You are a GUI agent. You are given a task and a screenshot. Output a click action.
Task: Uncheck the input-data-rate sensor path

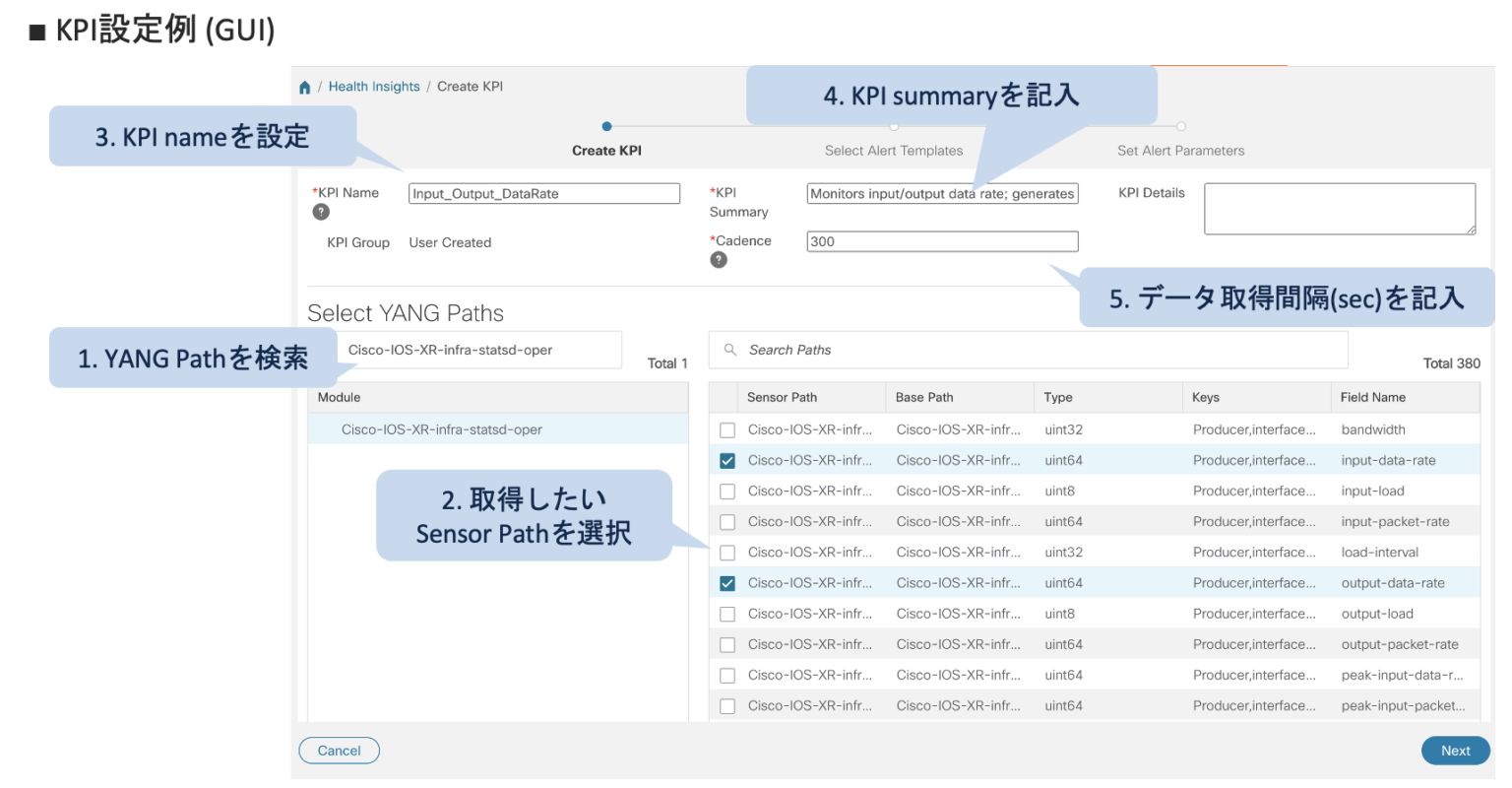[726, 460]
